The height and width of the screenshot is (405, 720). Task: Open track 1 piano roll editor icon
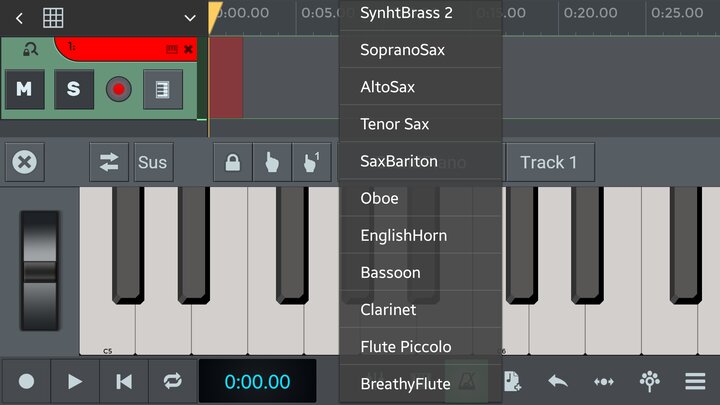pos(163,89)
